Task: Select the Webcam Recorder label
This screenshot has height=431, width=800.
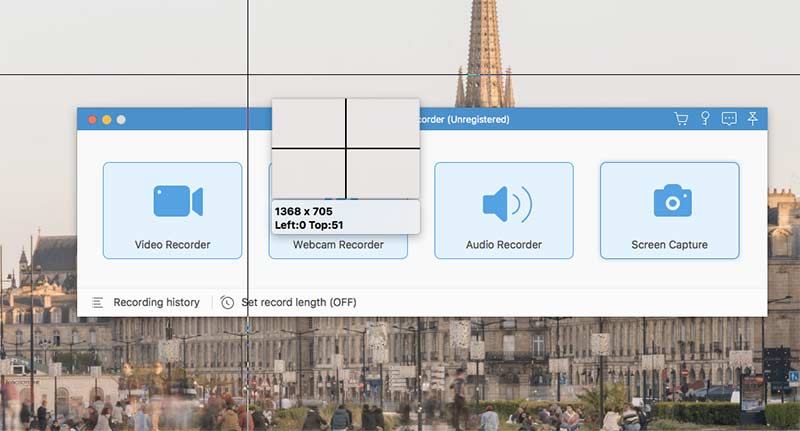Action: coord(338,245)
